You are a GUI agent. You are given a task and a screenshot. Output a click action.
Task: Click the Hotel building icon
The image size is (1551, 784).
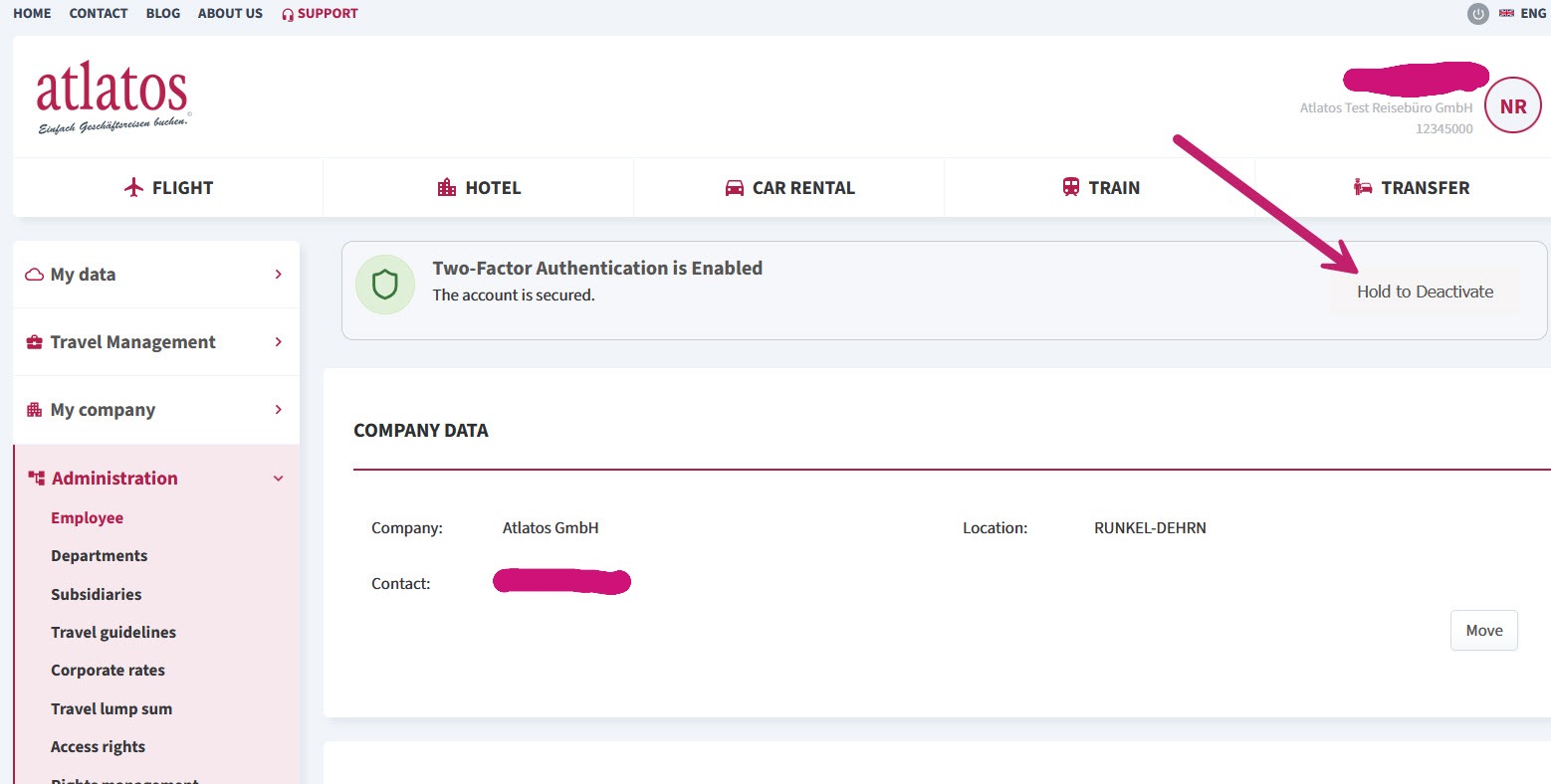point(447,187)
